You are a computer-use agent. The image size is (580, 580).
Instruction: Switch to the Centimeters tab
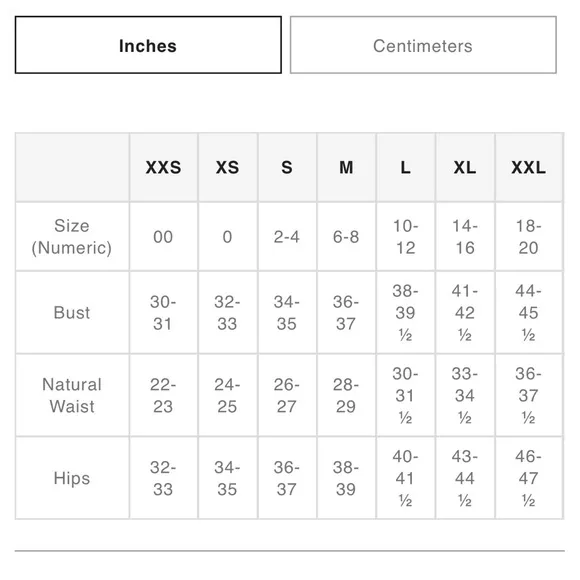(x=423, y=45)
